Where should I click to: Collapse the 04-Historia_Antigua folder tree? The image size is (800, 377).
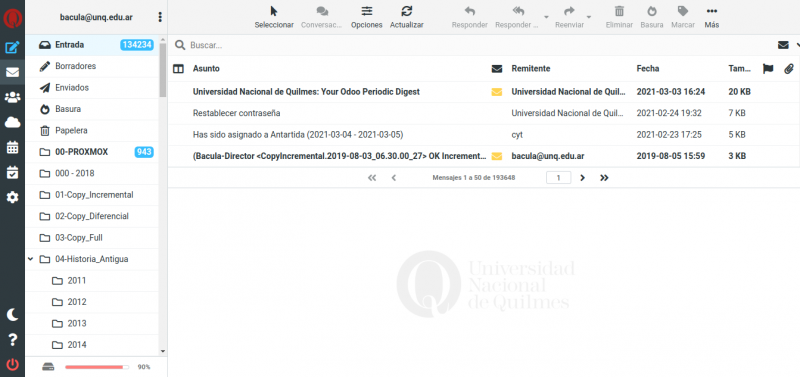pyautogui.click(x=31, y=259)
